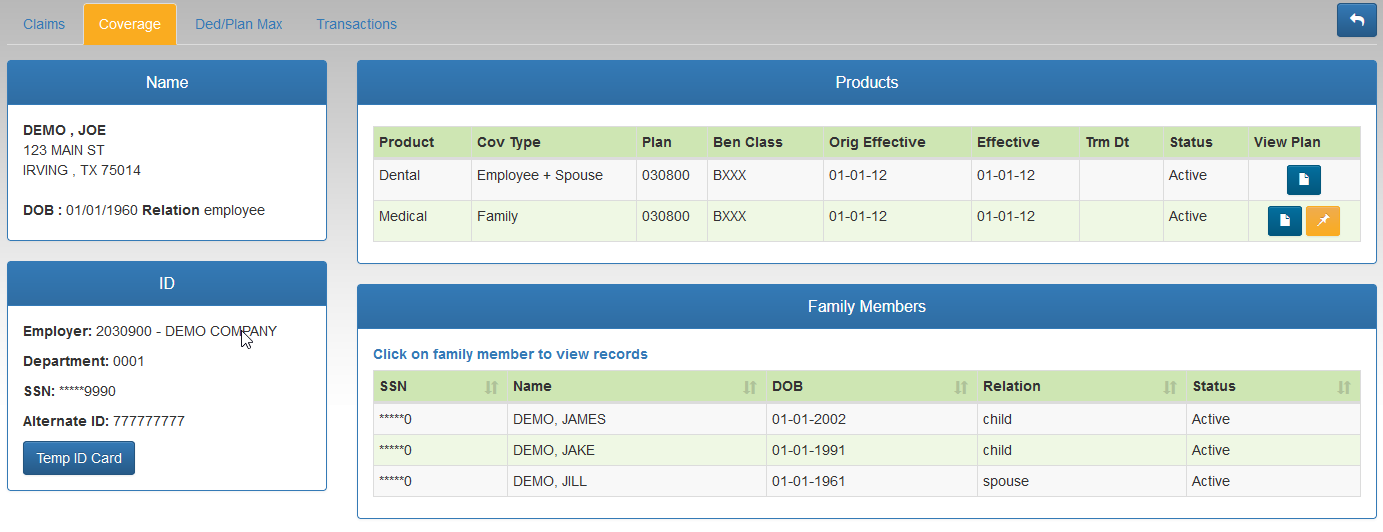The image size is (1383, 532).
Task: Select the Family coverage type cell
Action: tap(554, 221)
